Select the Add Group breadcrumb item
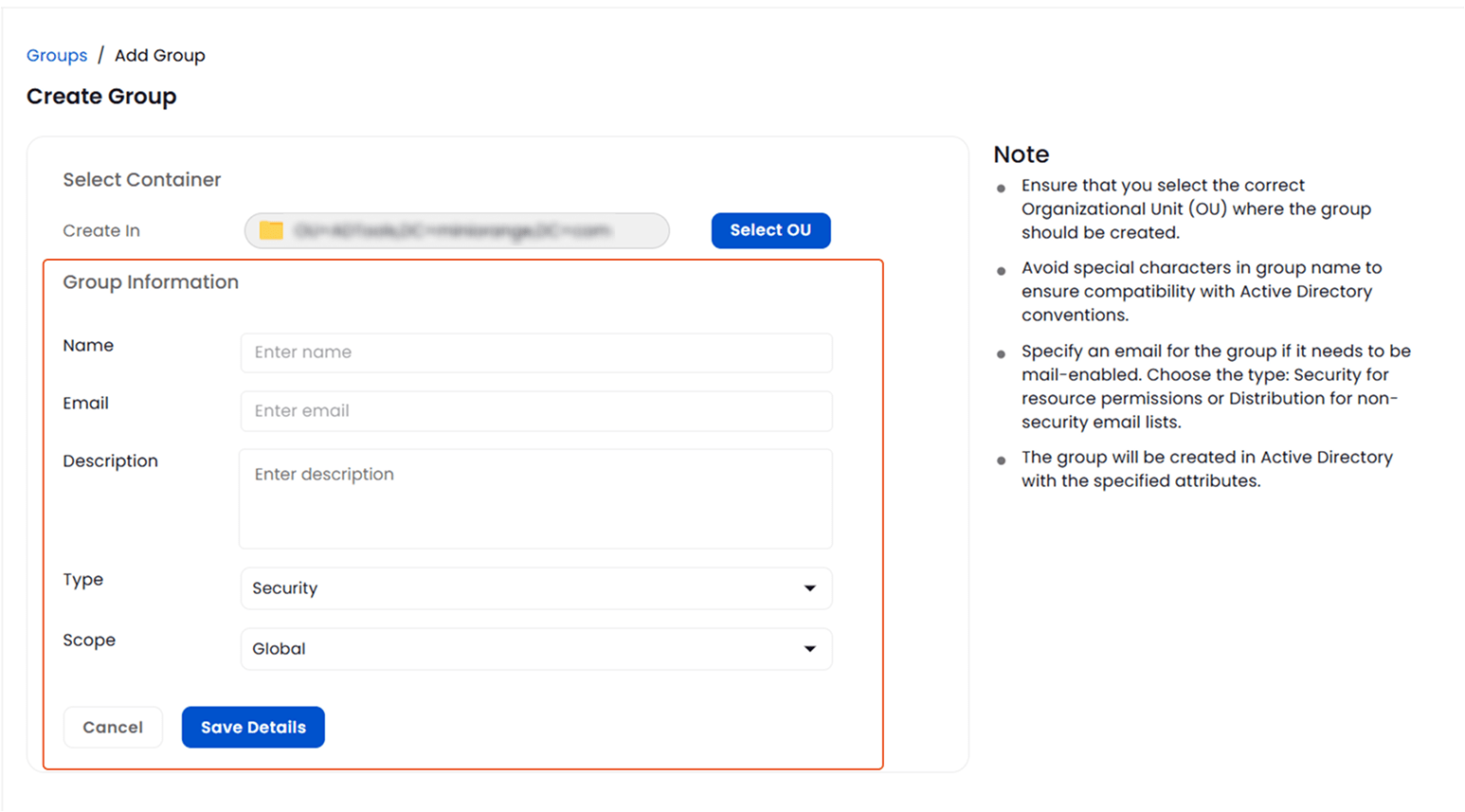This screenshot has width=1465, height=812. pyautogui.click(x=160, y=55)
